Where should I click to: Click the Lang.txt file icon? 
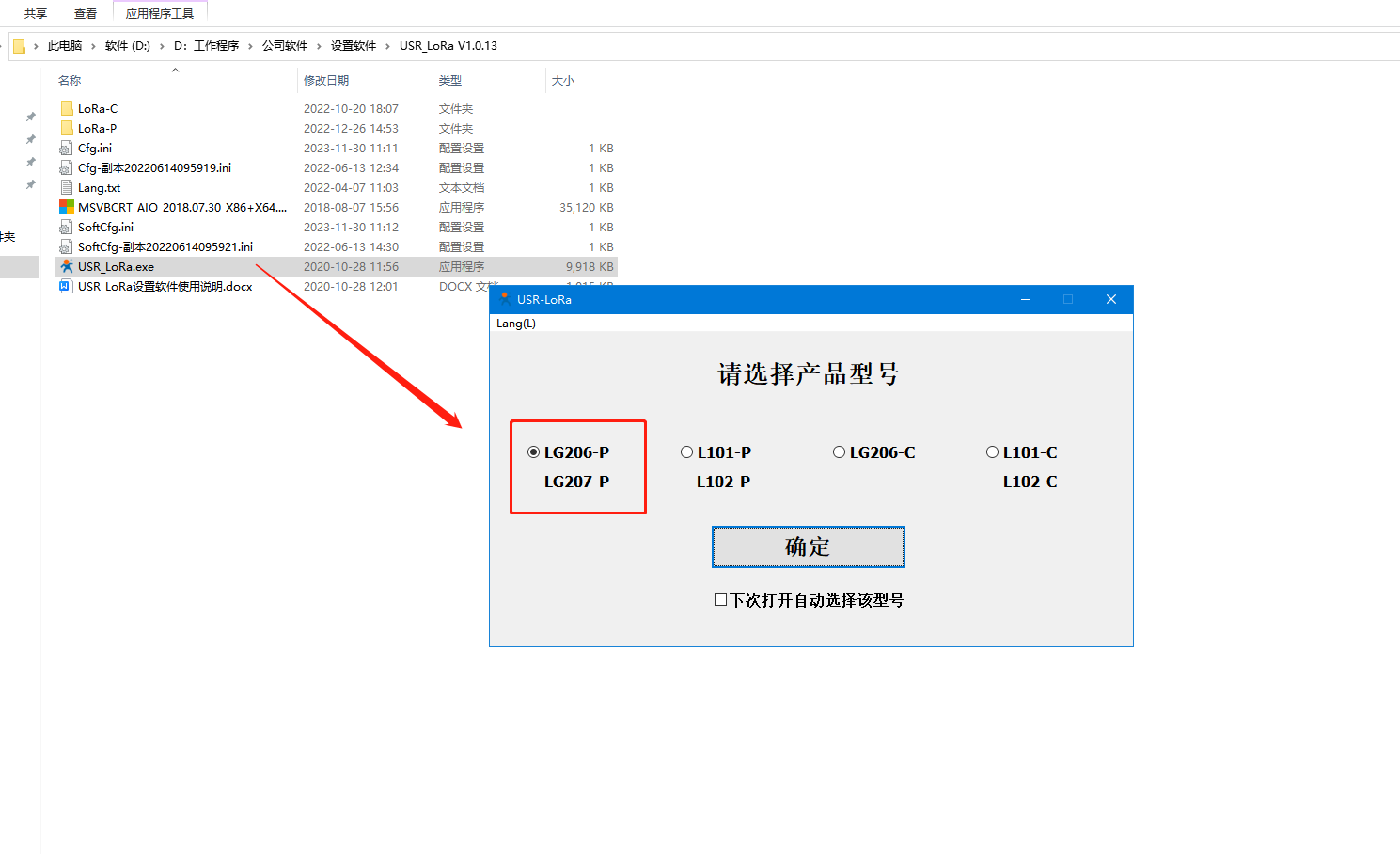66,187
